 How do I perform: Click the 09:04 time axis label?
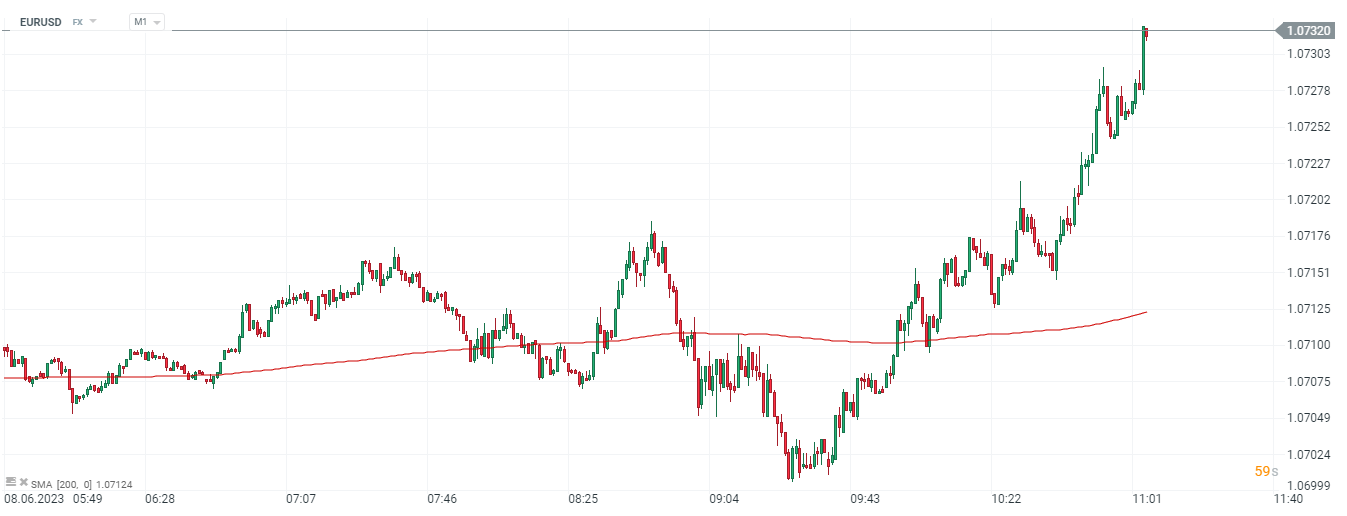[x=724, y=498]
